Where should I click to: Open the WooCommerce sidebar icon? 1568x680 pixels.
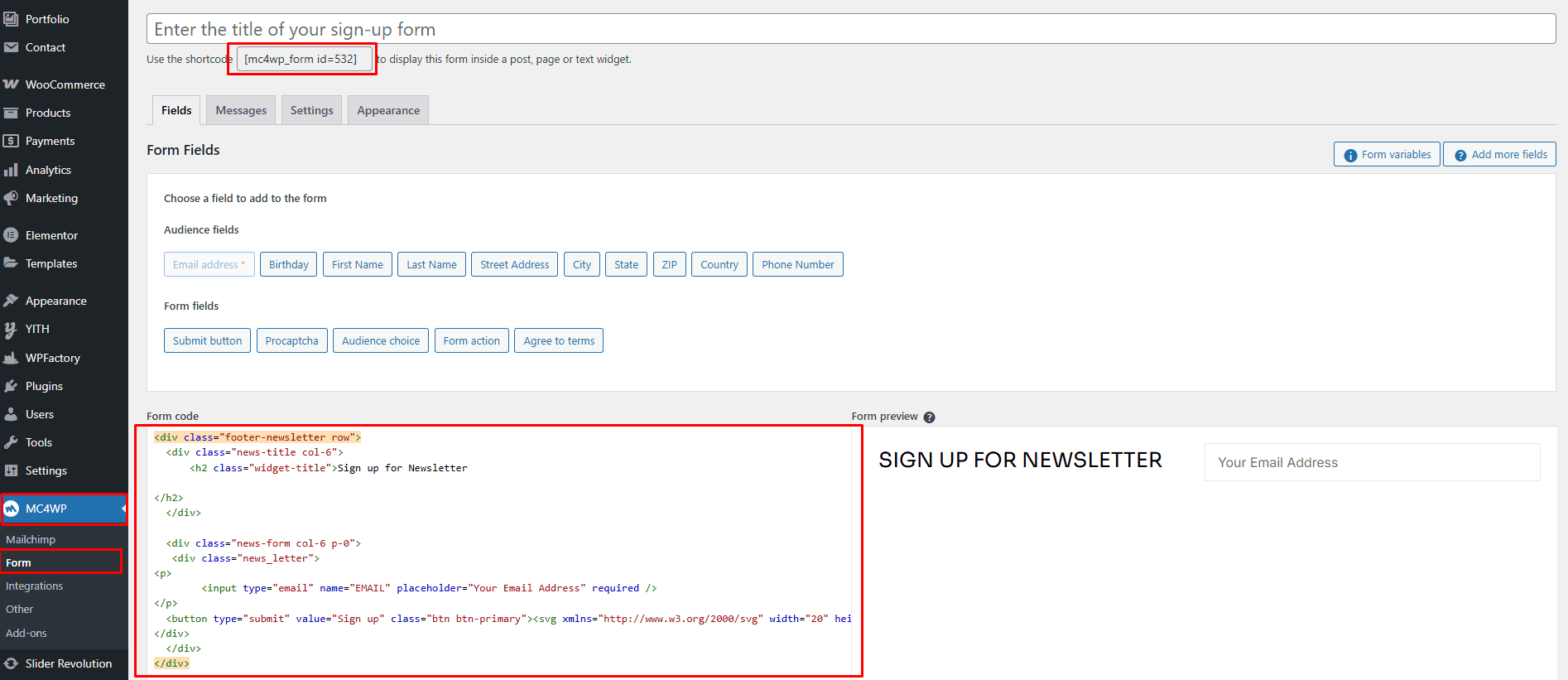pos(11,84)
